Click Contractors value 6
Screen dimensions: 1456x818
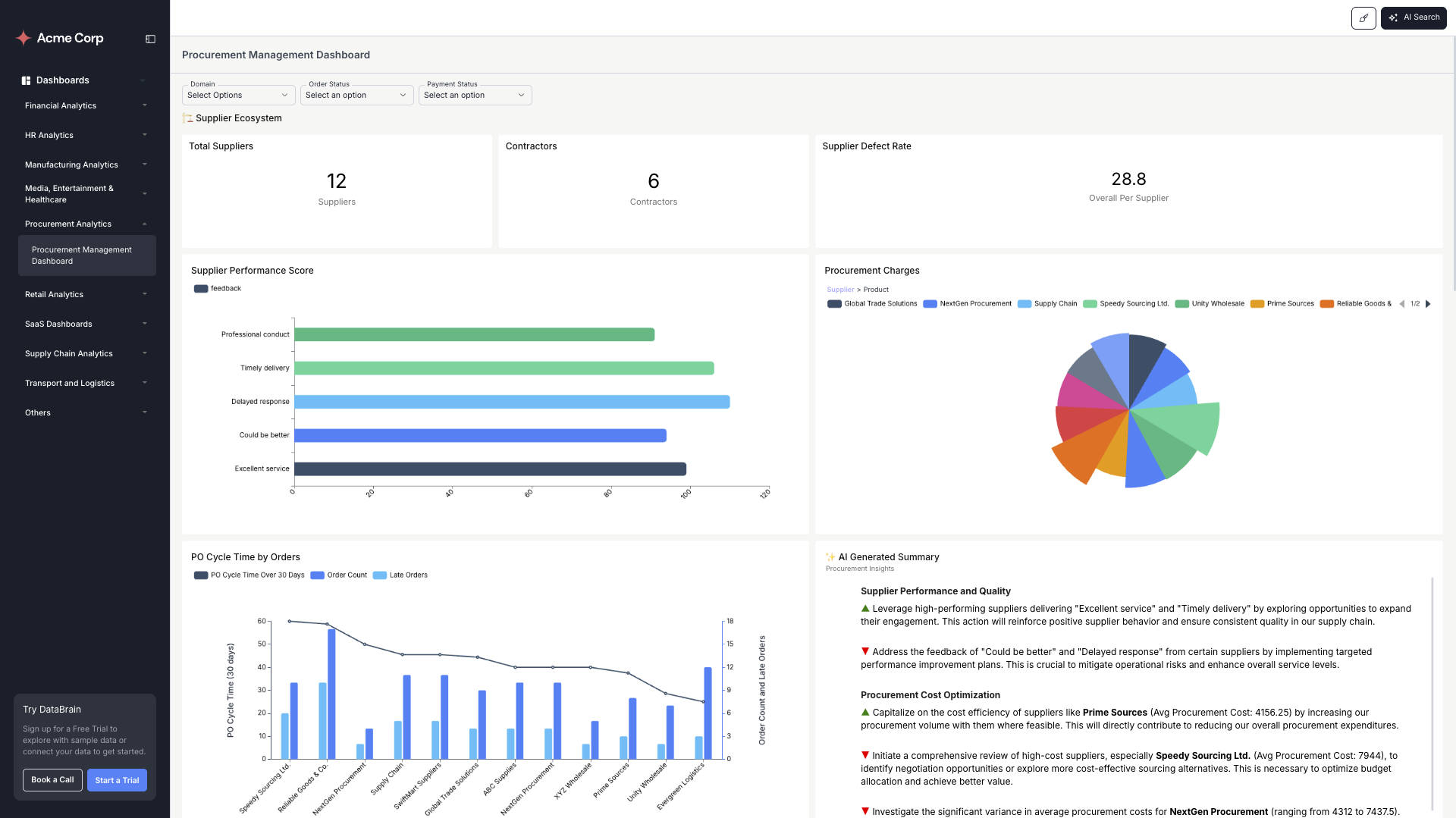[x=654, y=181]
